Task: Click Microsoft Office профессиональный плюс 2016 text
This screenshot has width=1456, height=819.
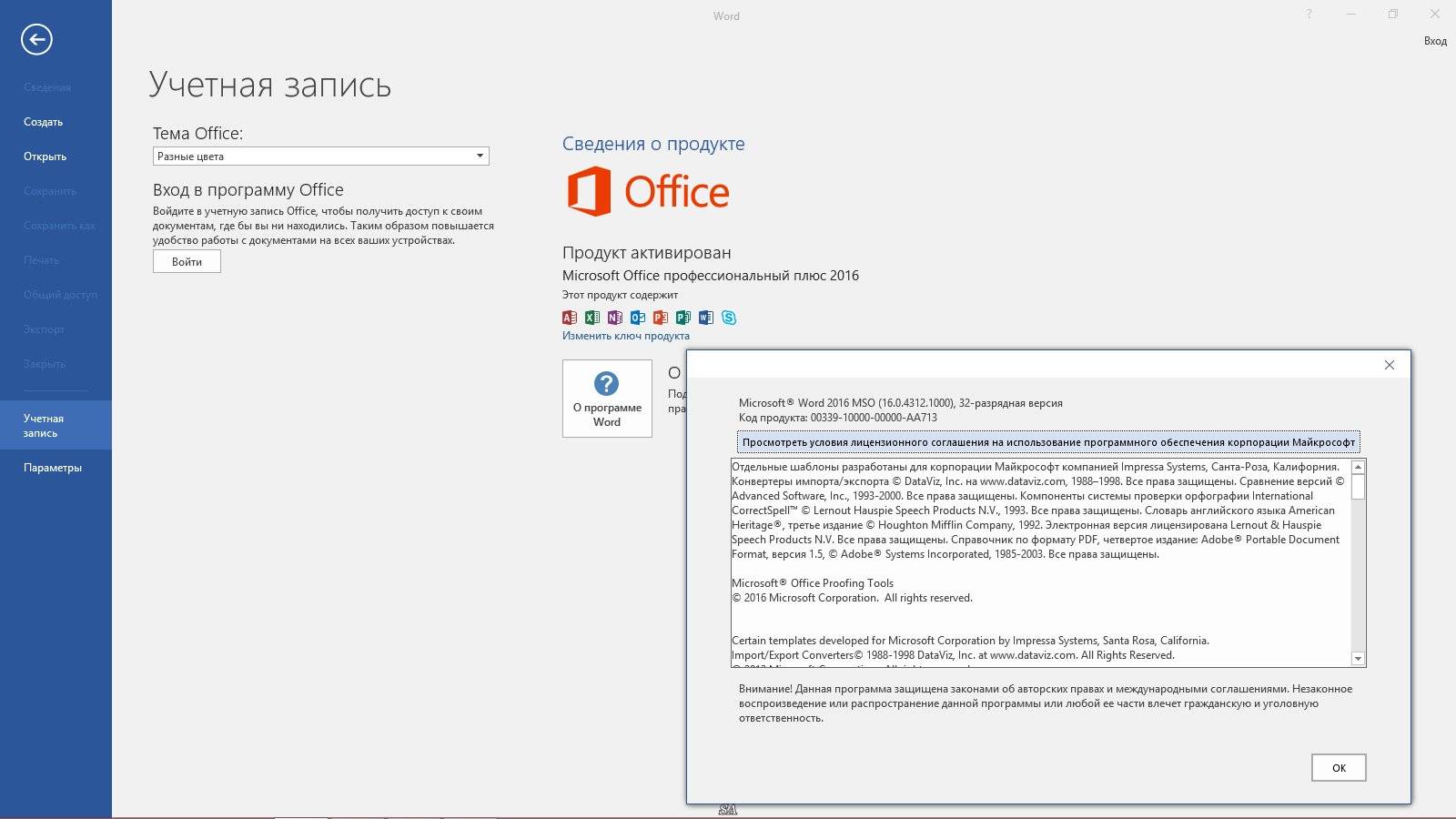Action: pyautogui.click(x=711, y=276)
